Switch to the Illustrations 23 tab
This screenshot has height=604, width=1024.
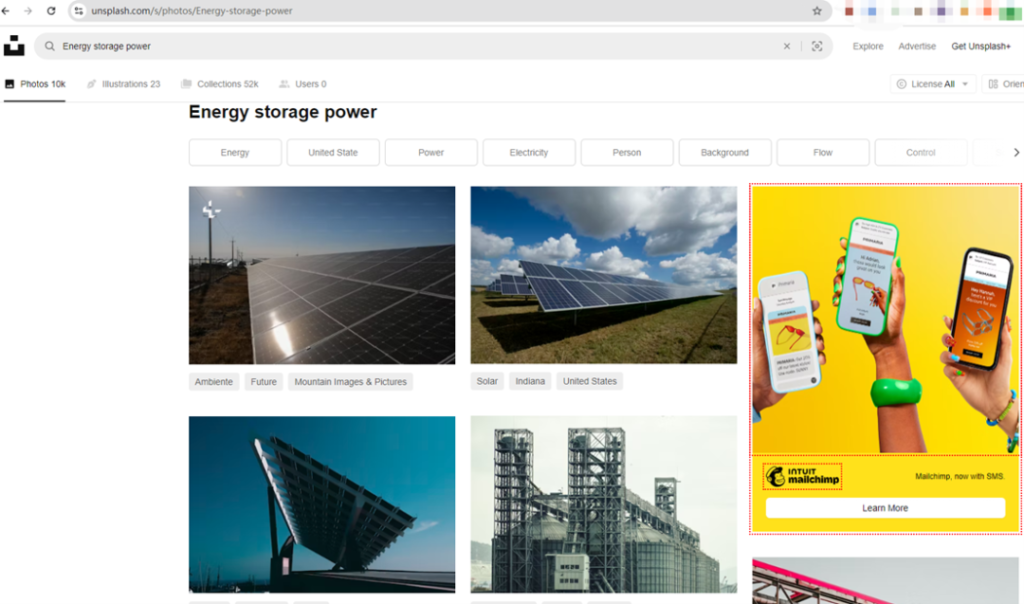tap(123, 84)
